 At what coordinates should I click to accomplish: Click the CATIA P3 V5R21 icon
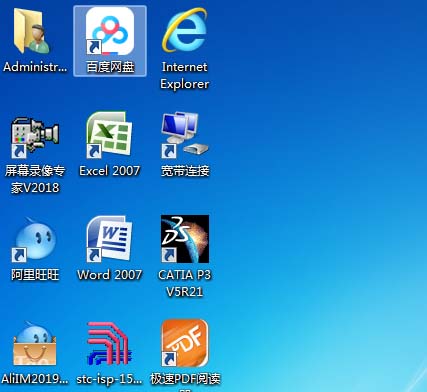(185, 239)
